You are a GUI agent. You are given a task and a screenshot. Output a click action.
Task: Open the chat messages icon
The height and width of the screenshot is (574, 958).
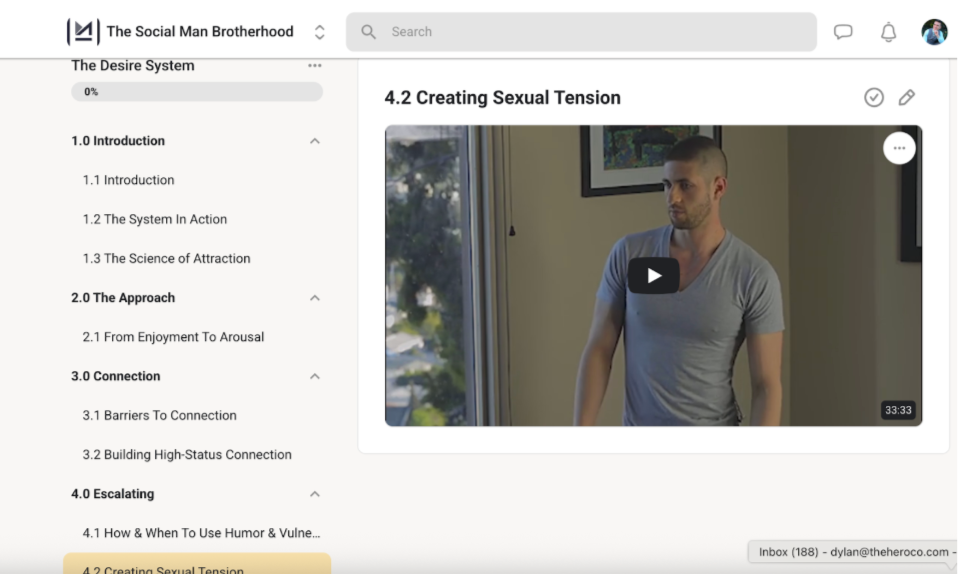[843, 32]
